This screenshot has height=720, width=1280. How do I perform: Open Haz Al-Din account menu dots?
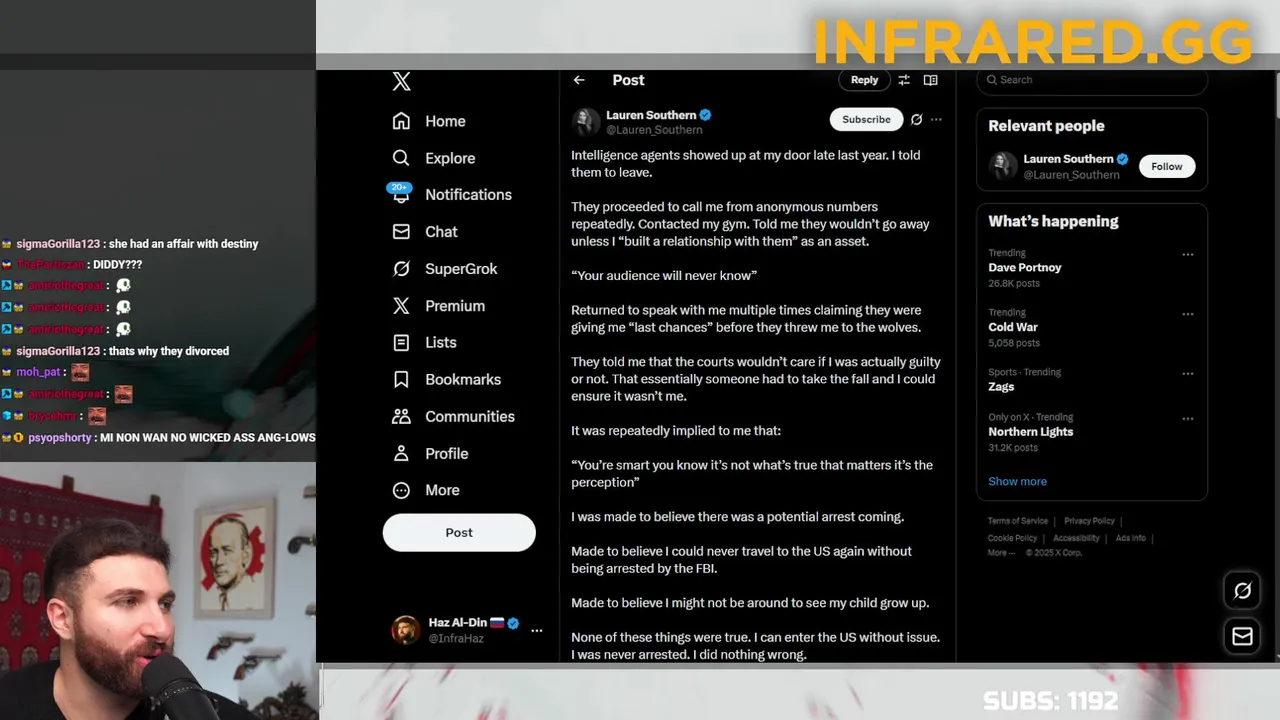(x=537, y=630)
